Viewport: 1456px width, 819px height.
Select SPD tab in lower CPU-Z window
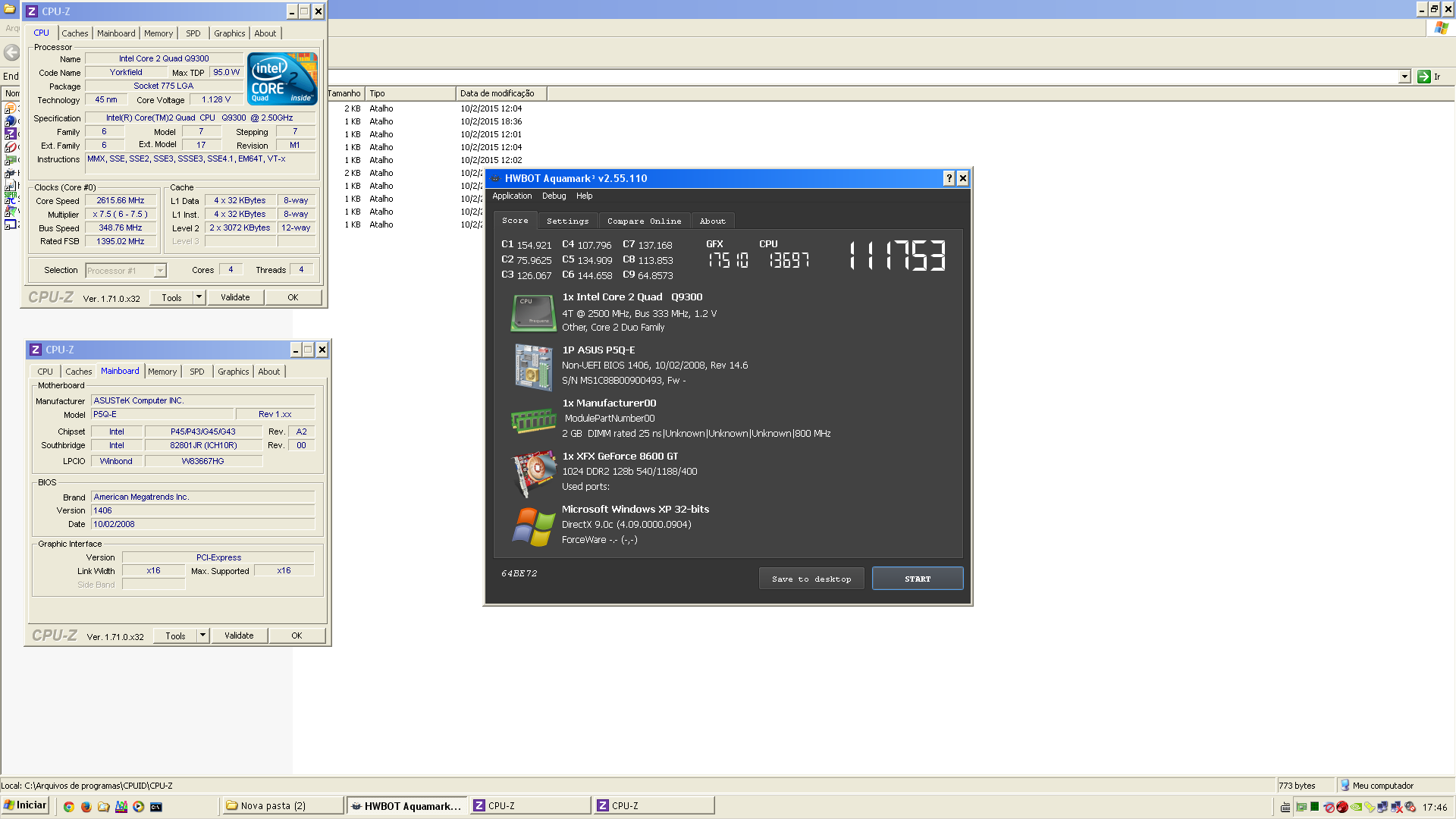pyautogui.click(x=197, y=372)
